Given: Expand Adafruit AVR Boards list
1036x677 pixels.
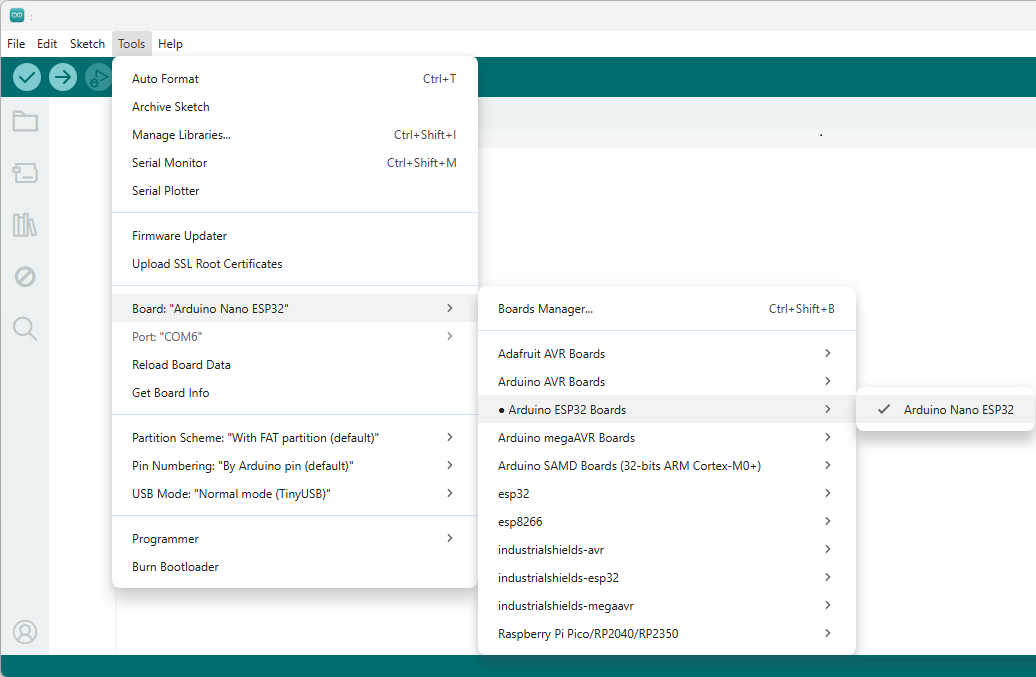Looking at the screenshot, I should (x=667, y=353).
